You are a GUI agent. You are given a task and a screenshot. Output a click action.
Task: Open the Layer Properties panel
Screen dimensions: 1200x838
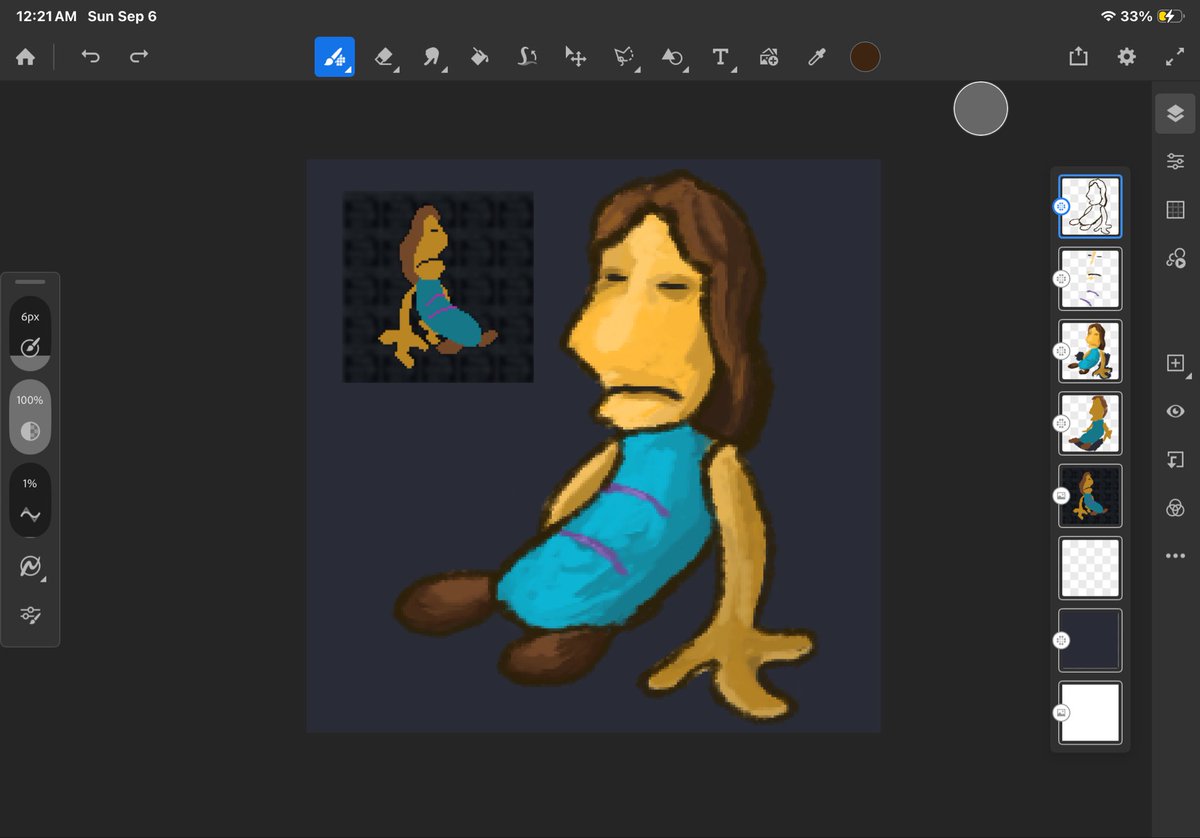1175,161
